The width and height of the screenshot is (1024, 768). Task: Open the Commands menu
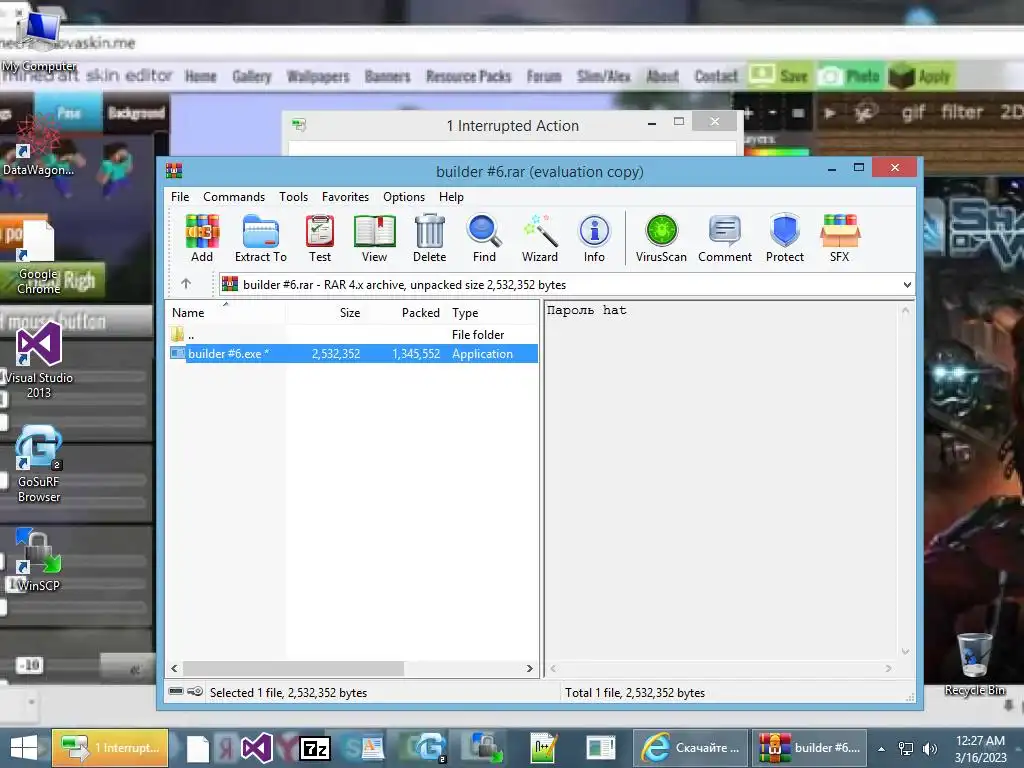coord(234,197)
